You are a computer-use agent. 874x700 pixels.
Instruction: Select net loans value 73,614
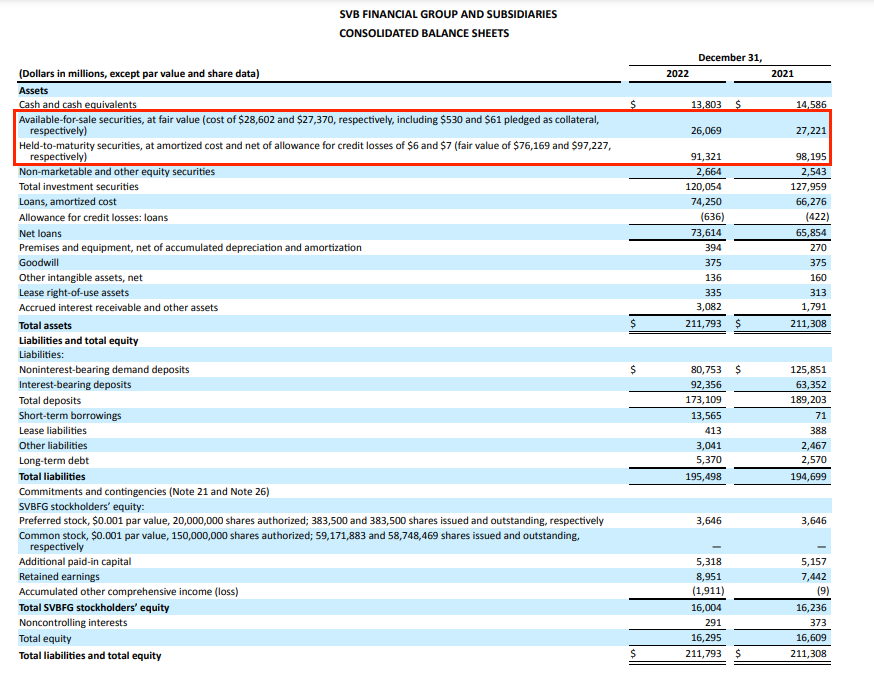(x=706, y=232)
